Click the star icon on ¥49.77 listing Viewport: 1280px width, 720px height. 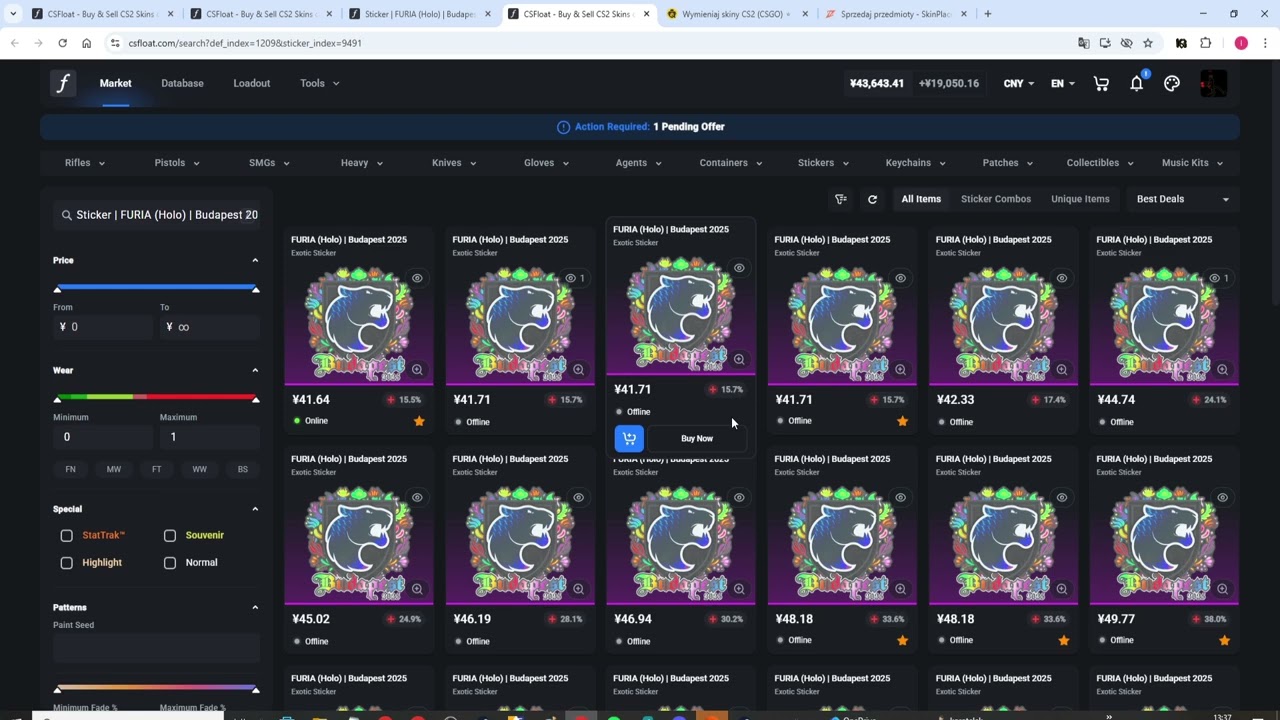[x=1224, y=640]
